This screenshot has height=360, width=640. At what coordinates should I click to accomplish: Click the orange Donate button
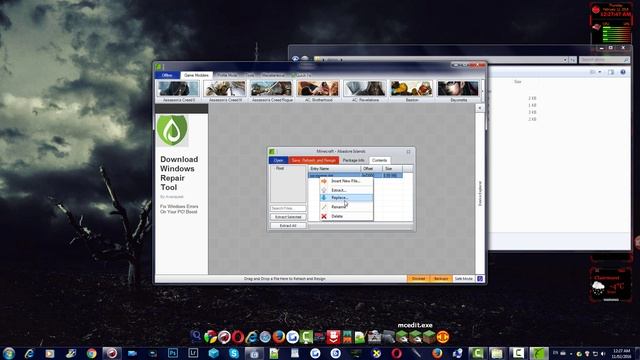[418, 279]
